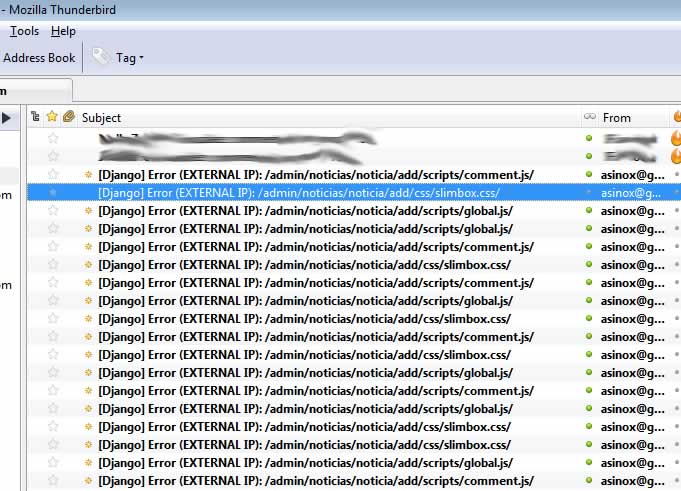The height and width of the screenshot is (491, 681).
Task: Star the global.js message directly below highlighted row
Action: 53,211
